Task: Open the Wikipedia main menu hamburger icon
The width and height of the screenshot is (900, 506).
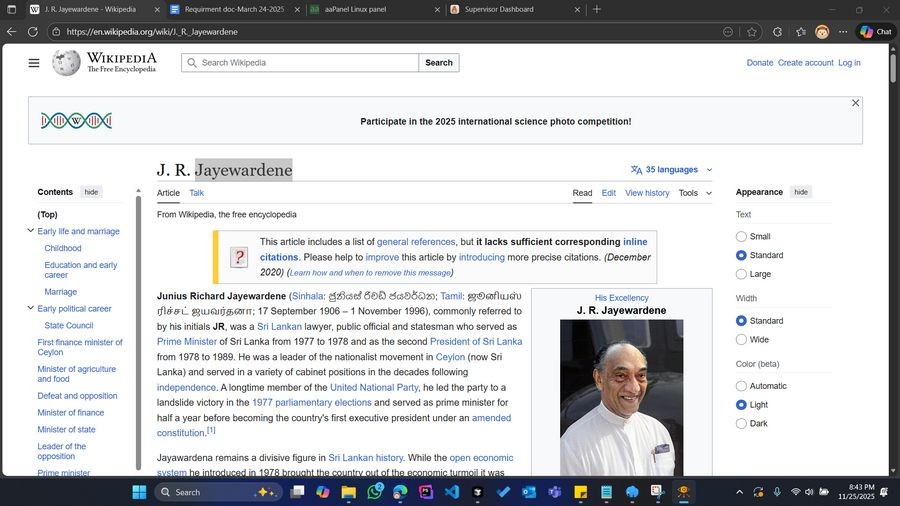Action: (34, 63)
